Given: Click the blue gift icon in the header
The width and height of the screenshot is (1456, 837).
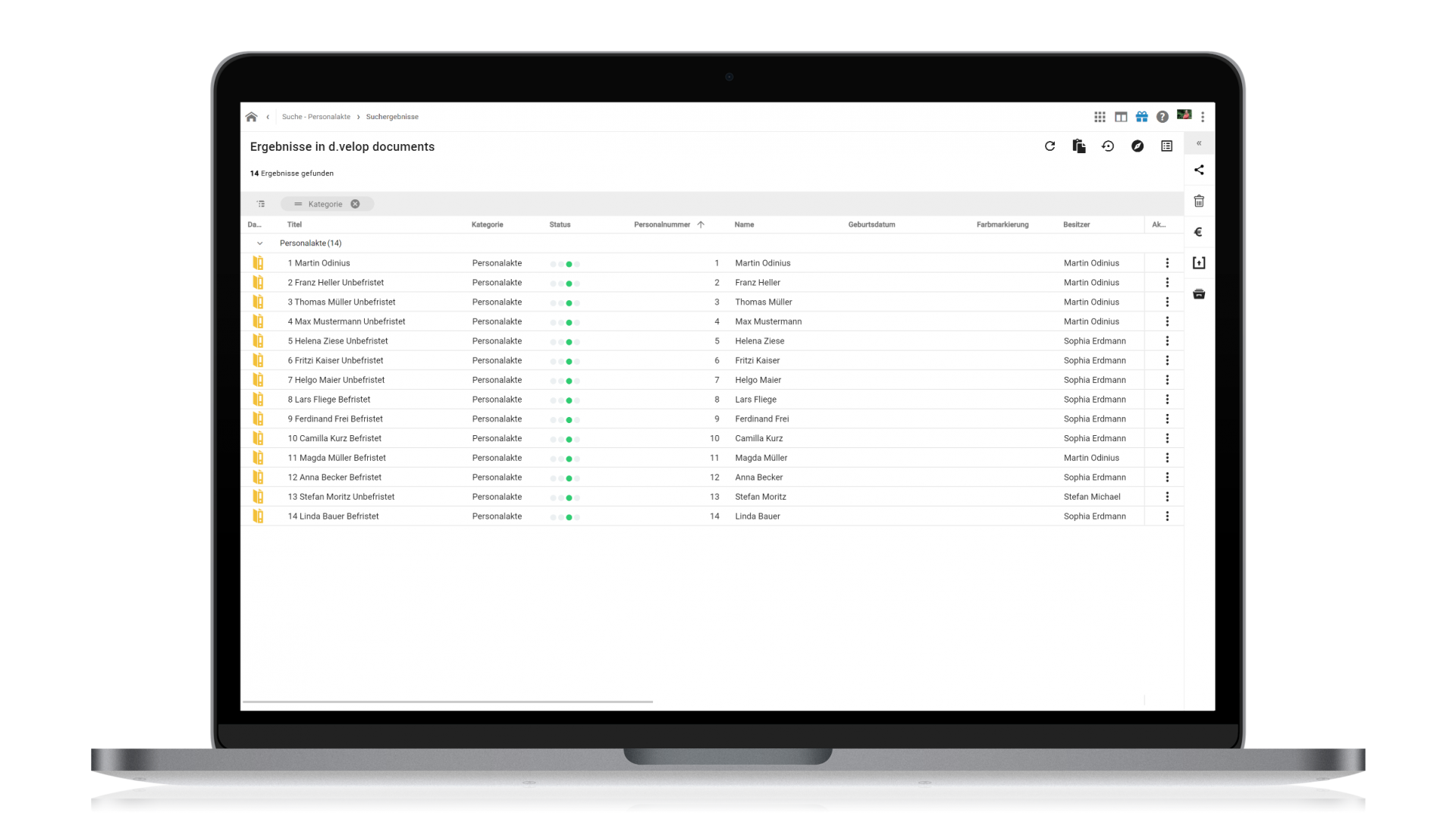Looking at the screenshot, I should coord(1141,117).
